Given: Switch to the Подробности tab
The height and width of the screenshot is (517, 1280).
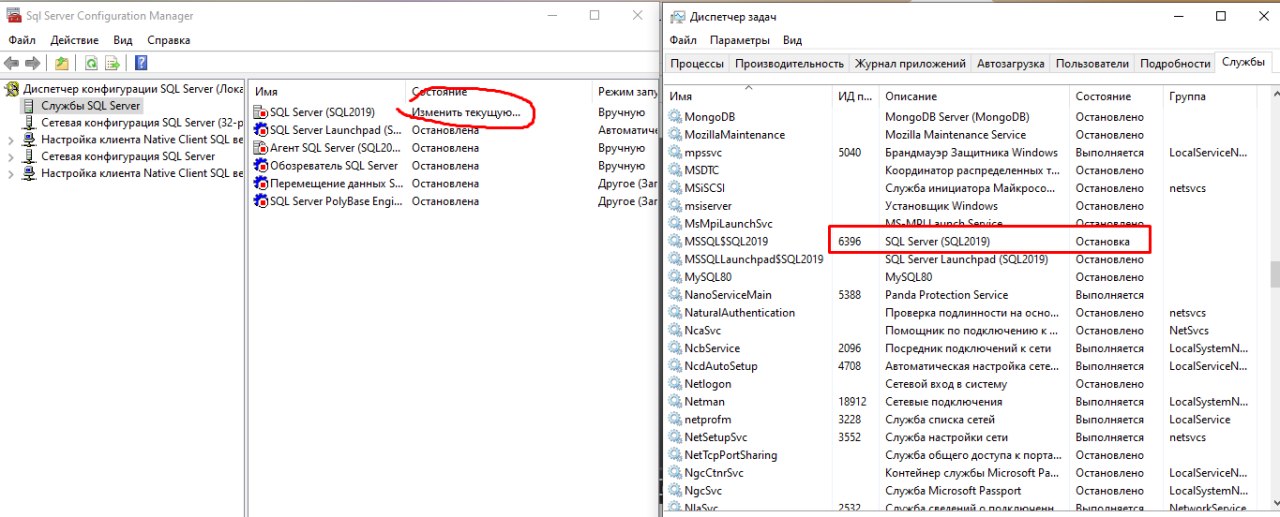Looking at the screenshot, I should [x=1175, y=63].
